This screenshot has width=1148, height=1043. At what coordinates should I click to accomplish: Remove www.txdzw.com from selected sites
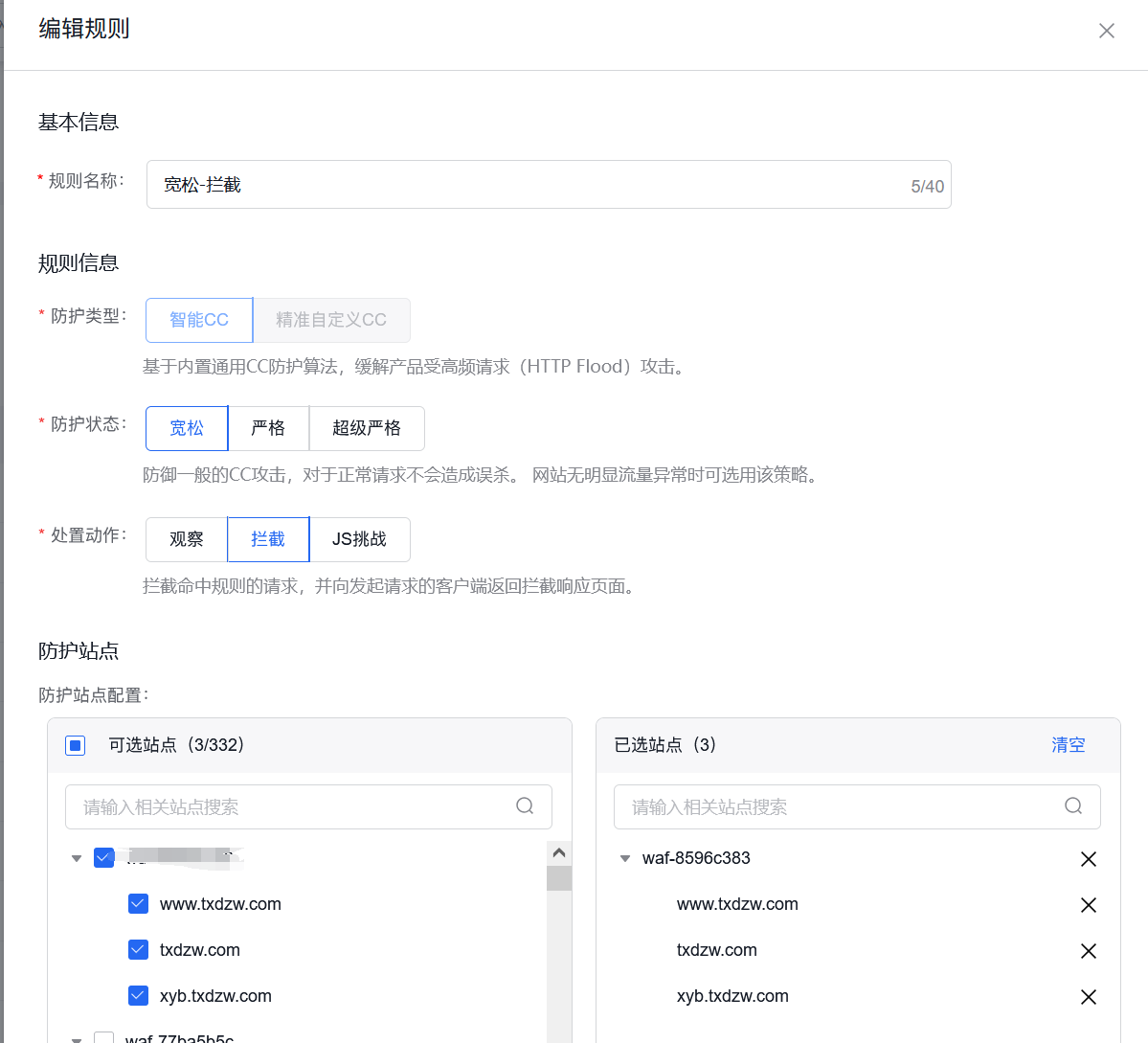point(1089,904)
